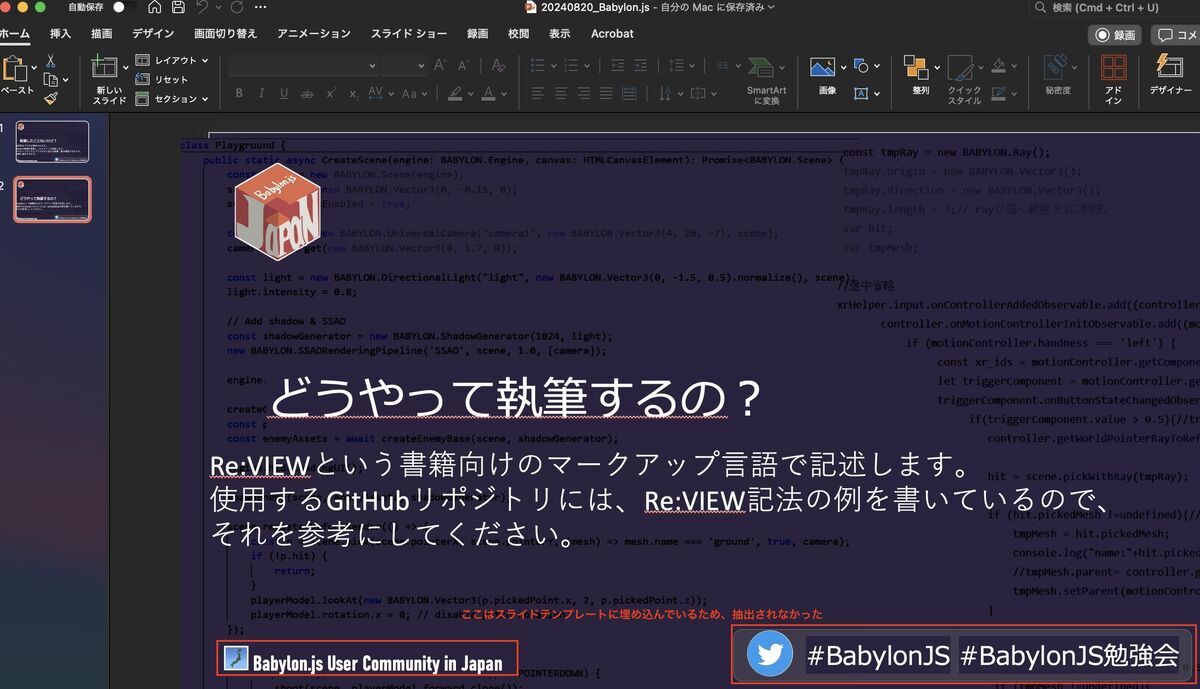
Task: Click the #BabylonJS勉強会 hashtag text
Action: 1069,656
